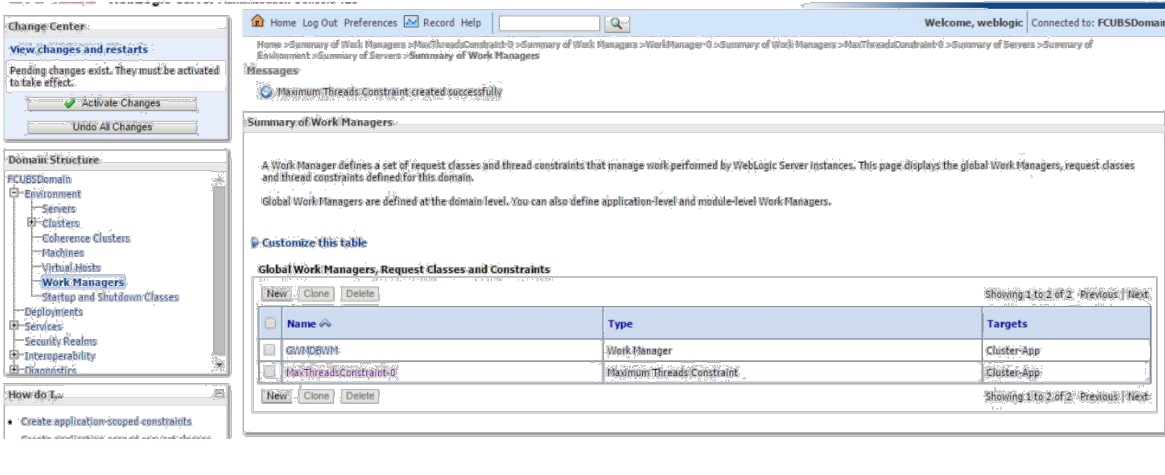Click the green Activate Changes checkmark icon

click(x=70, y=103)
